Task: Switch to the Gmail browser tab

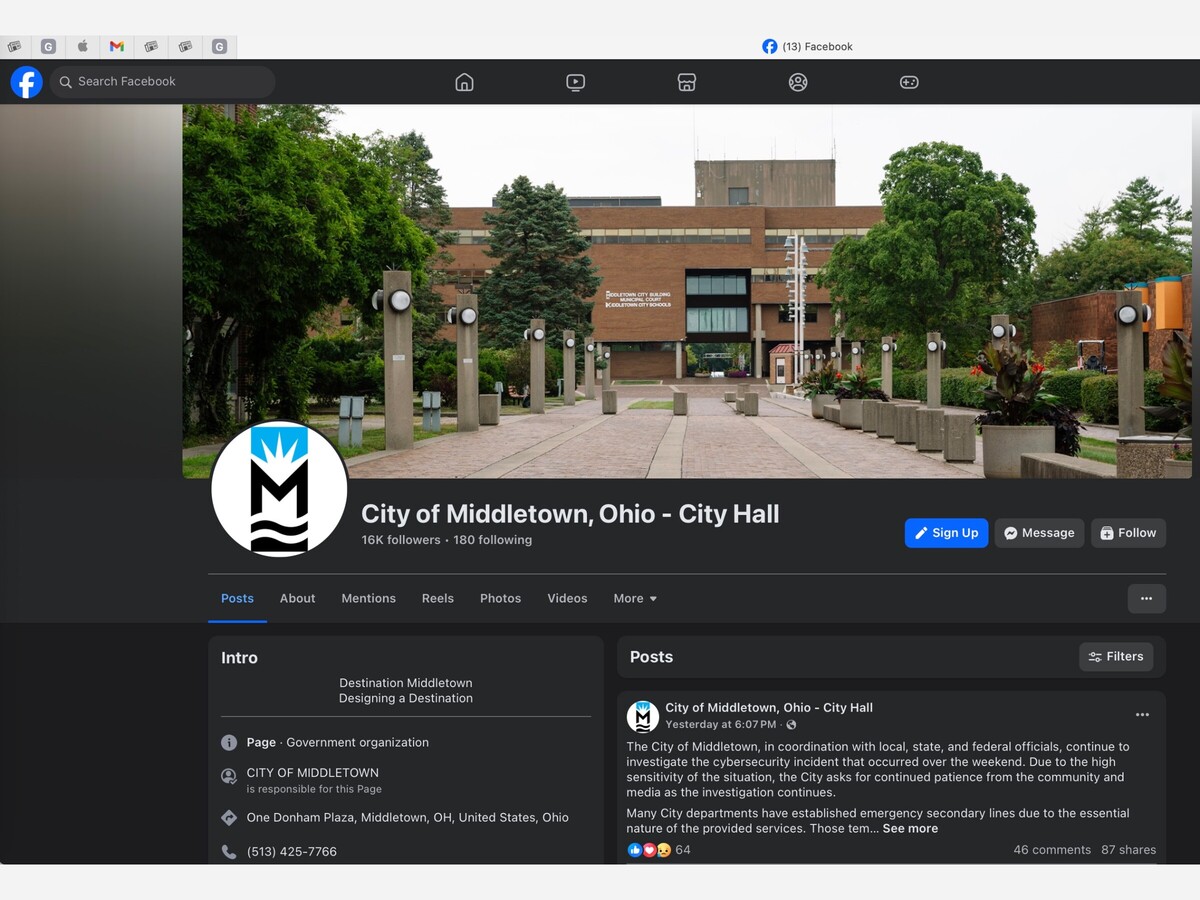Action: click(117, 46)
